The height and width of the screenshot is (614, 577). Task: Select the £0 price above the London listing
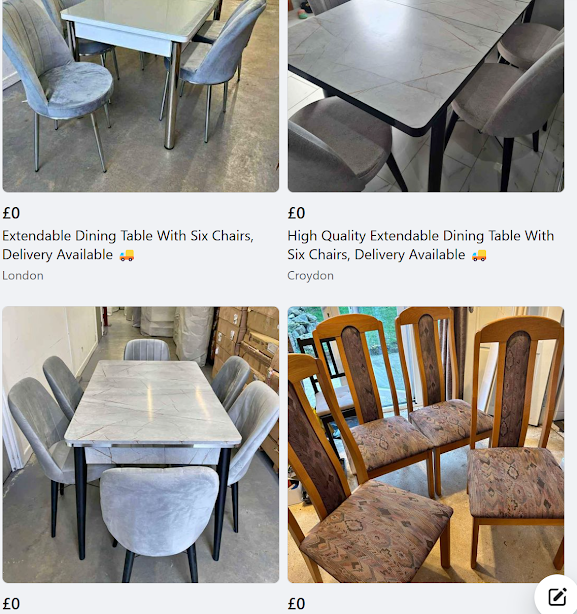tap(11, 213)
